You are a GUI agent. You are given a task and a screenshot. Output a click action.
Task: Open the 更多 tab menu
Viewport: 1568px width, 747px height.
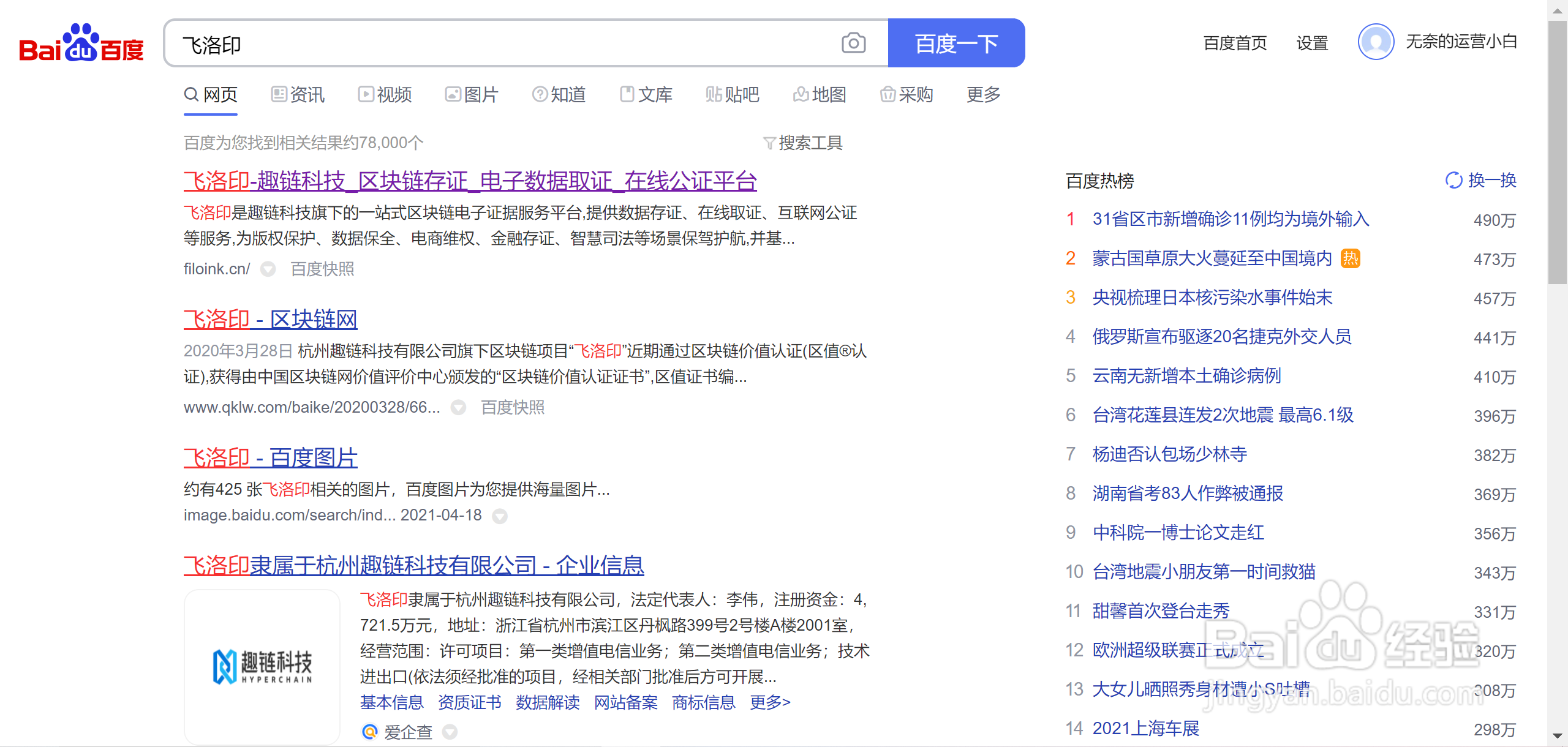point(984,95)
